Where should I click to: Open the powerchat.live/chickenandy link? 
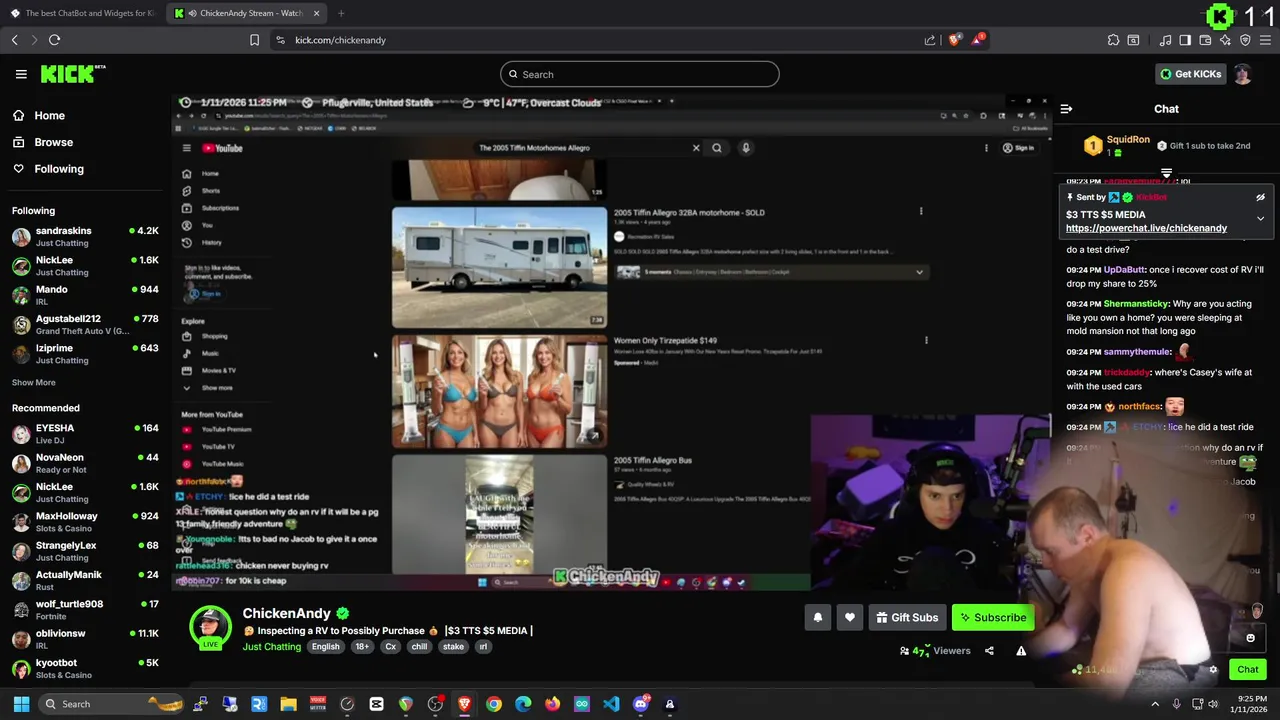coord(1146,228)
